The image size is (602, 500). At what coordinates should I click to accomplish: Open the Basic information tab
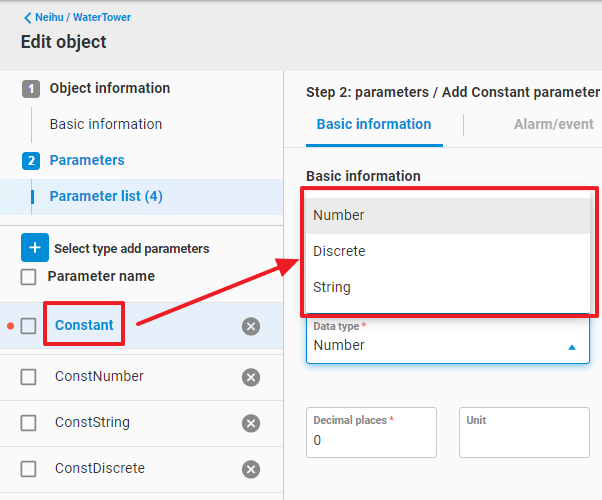(x=374, y=124)
